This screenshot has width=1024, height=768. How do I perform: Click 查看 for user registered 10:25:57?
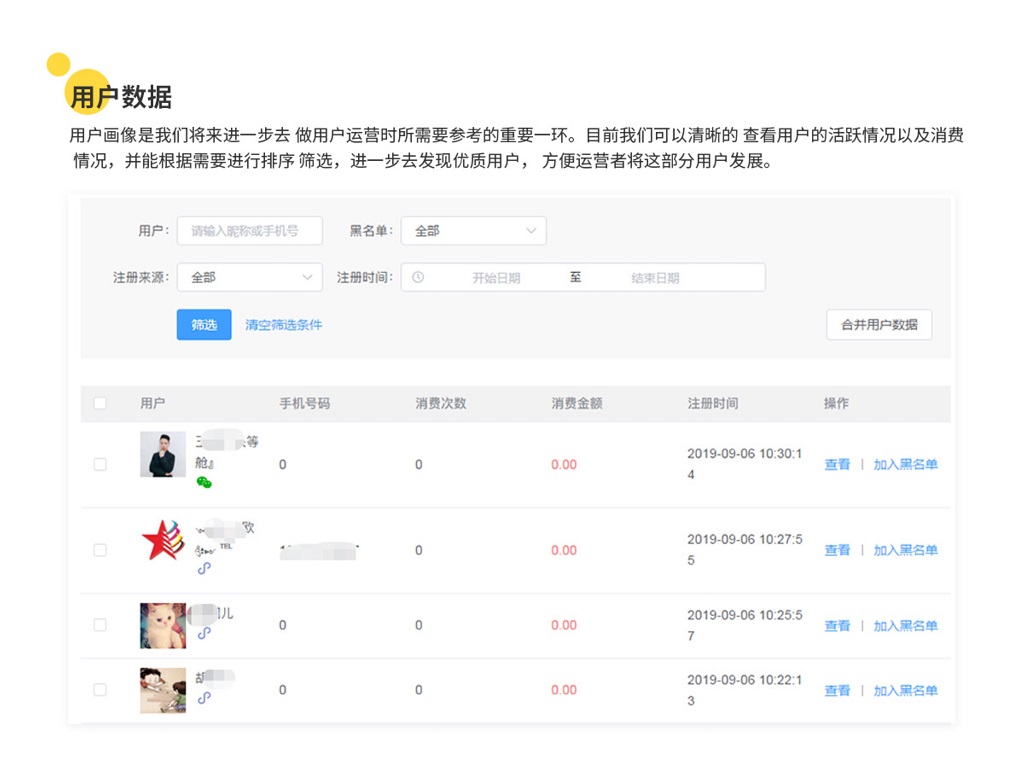tap(837, 626)
